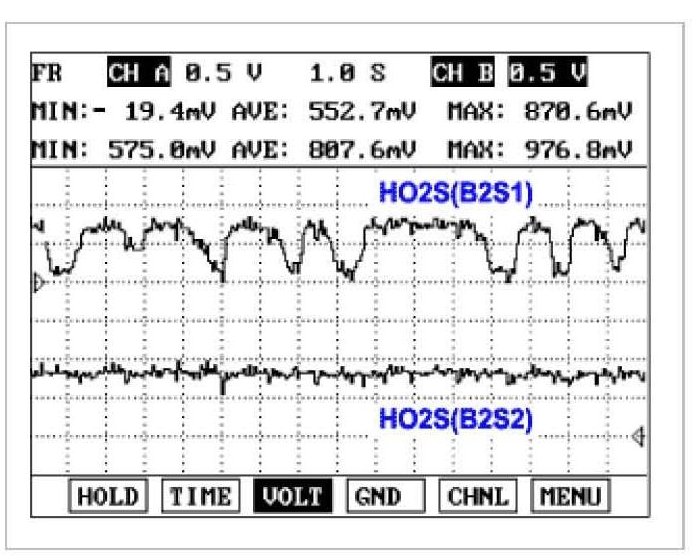Click the channel A ground marker triangle
This screenshot has height=560, width=698.
pos(39,284)
